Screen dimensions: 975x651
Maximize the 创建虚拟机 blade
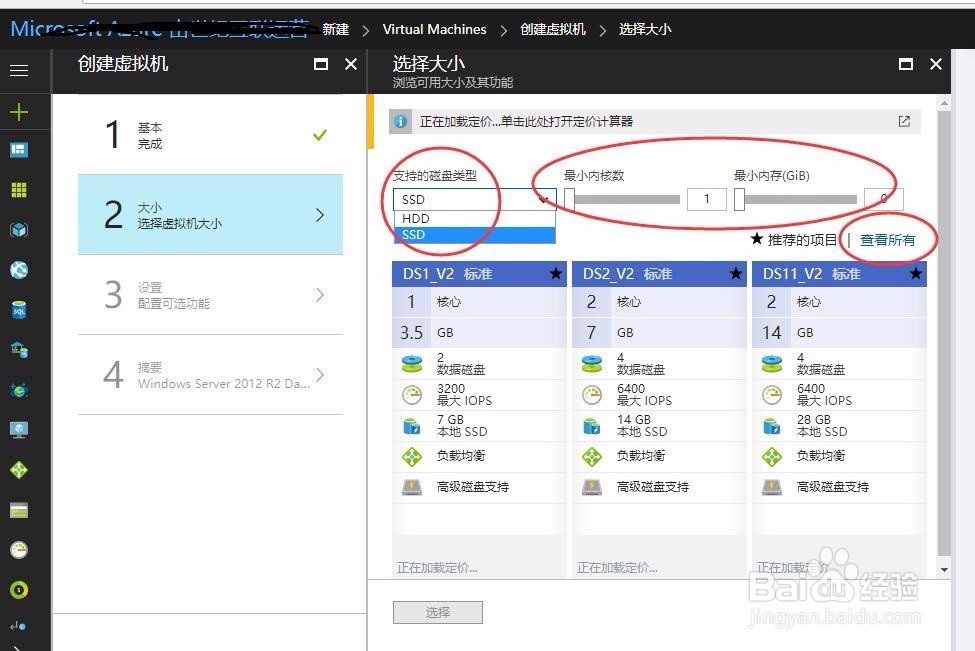pyautogui.click(x=321, y=64)
